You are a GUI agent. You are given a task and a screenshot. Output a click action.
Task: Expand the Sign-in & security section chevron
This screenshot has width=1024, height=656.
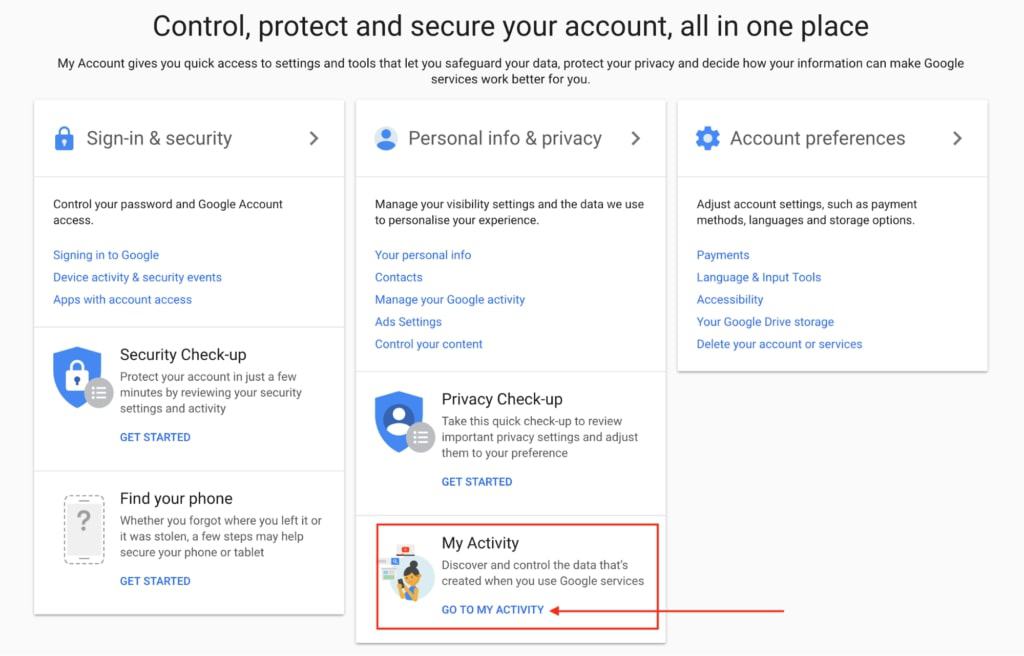point(312,138)
